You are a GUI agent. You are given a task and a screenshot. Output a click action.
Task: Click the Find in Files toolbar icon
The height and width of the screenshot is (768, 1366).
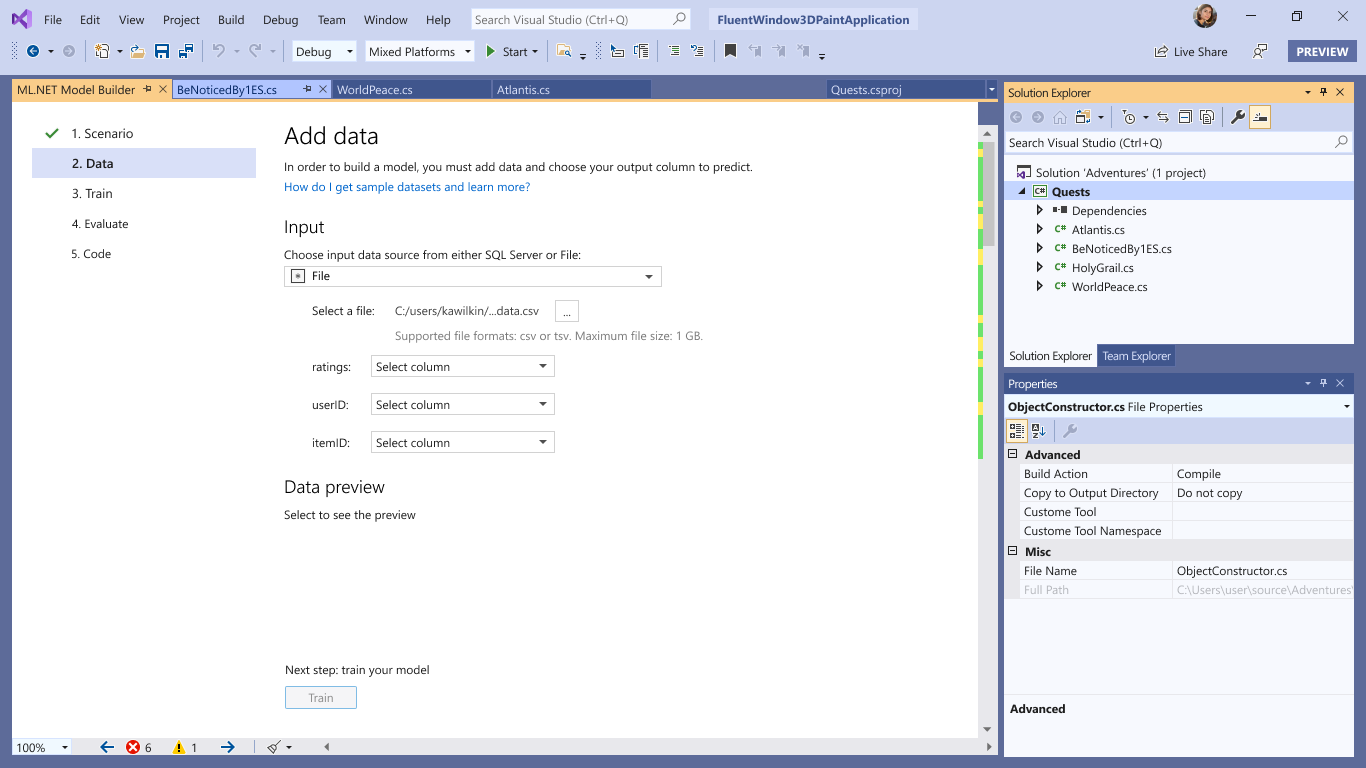pyautogui.click(x=564, y=51)
